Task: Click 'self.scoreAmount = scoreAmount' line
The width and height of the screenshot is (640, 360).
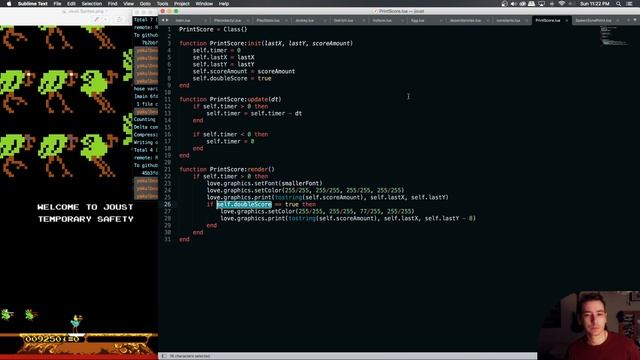Action: point(244,71)
